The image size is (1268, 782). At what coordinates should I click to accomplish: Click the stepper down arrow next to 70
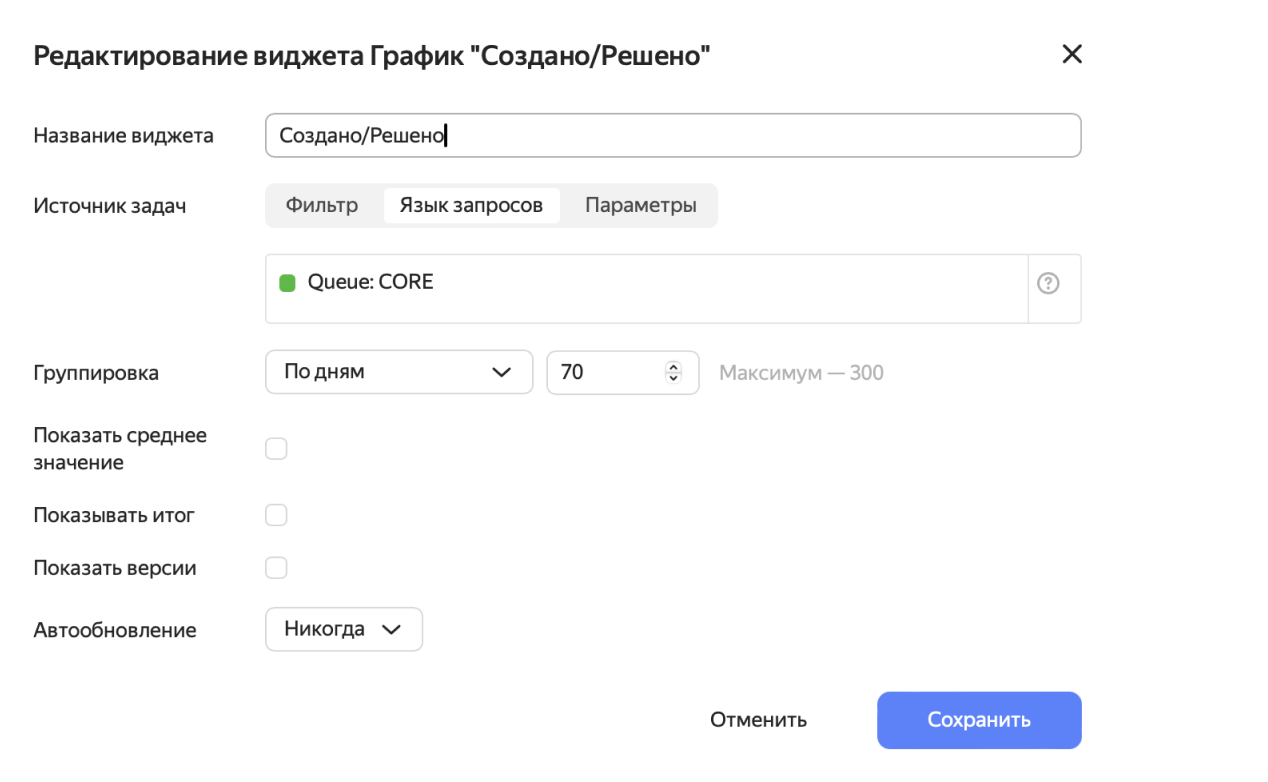click(672, 378)
